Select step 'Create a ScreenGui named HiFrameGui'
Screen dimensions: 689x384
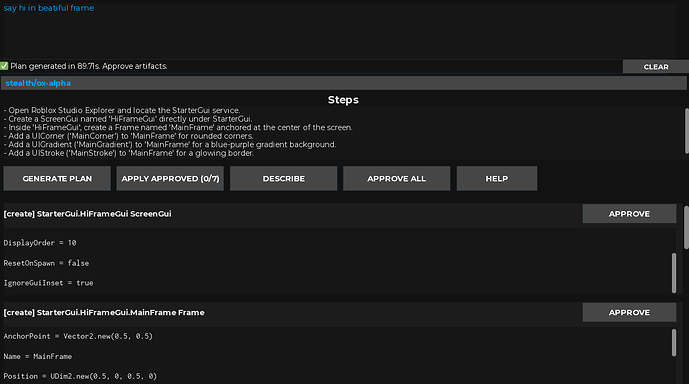[128, 119]
